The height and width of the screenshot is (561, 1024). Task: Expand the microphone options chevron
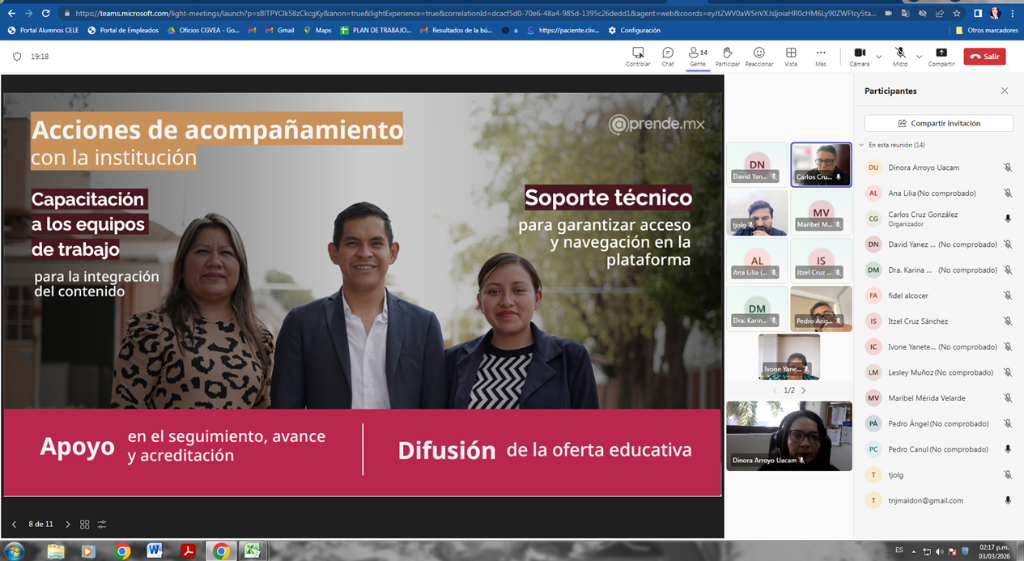click(920, 57)
